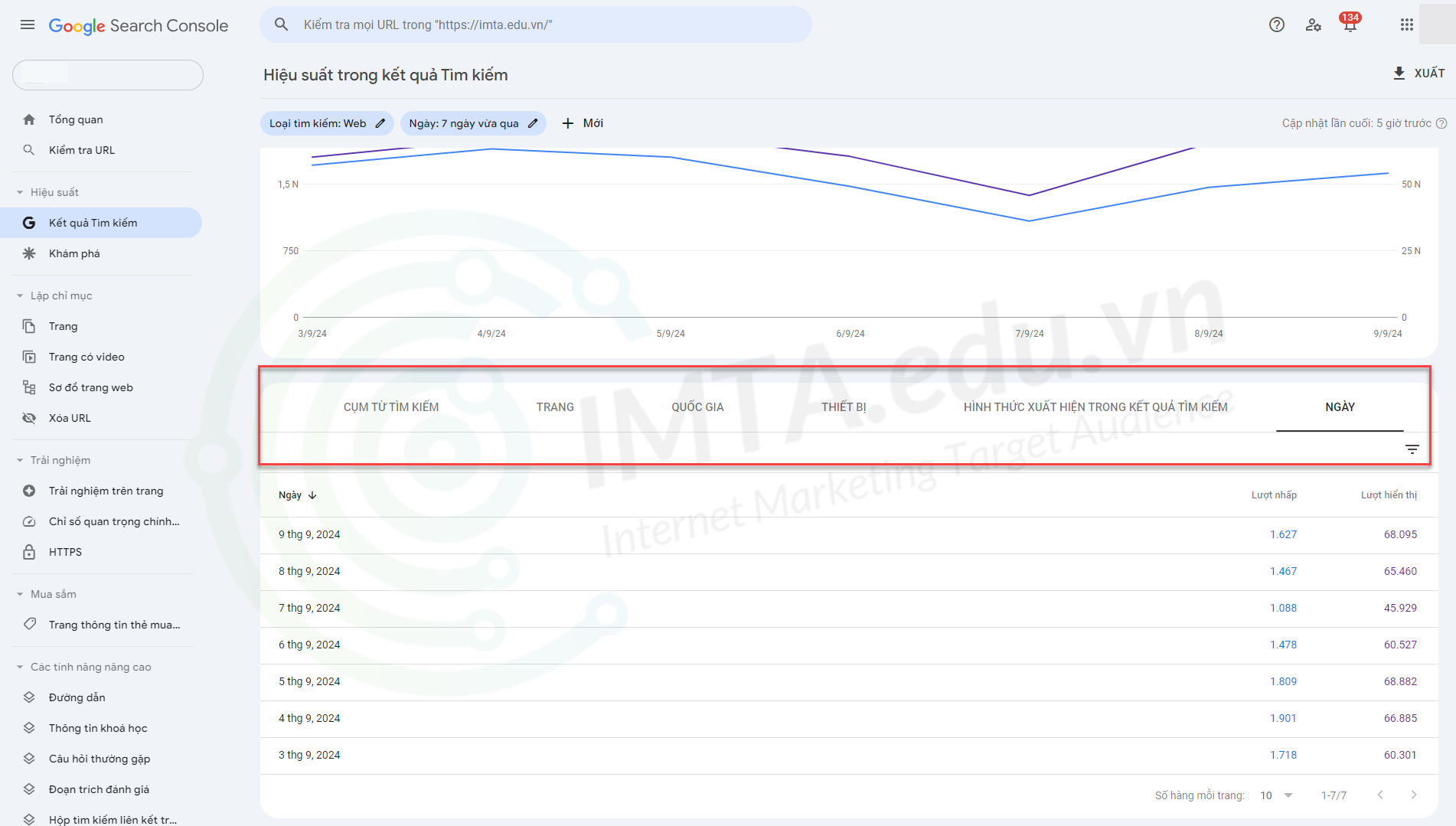
Task: Open user and permission settings icon
Action: coord(1314,24)
